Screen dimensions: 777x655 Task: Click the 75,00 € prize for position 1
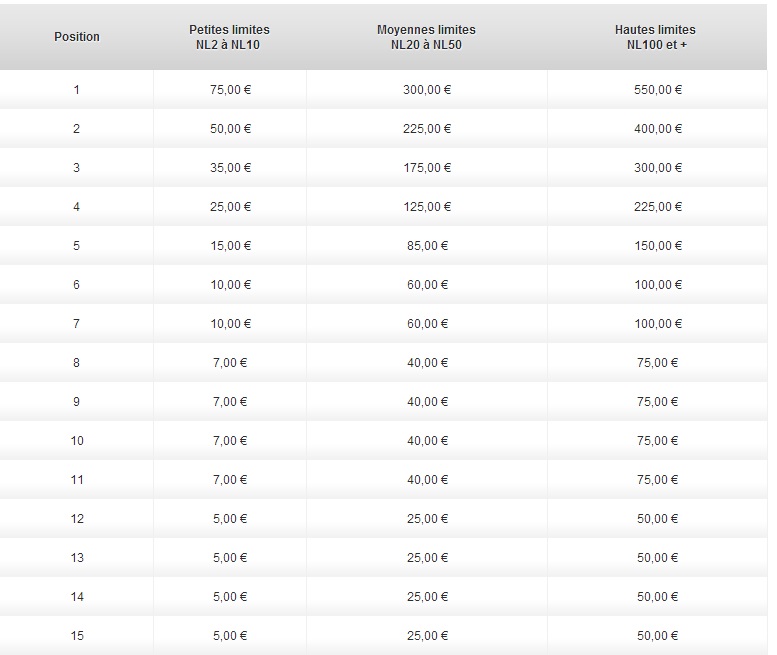click(x=230, y=90)
